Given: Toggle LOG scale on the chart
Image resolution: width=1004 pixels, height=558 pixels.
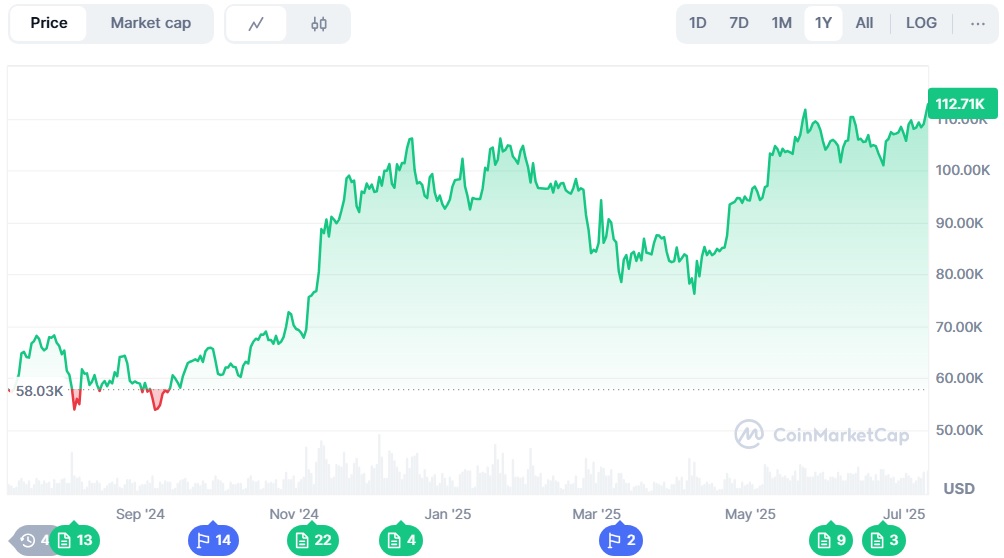Looking at the screenshot, I should coord(921,23).
